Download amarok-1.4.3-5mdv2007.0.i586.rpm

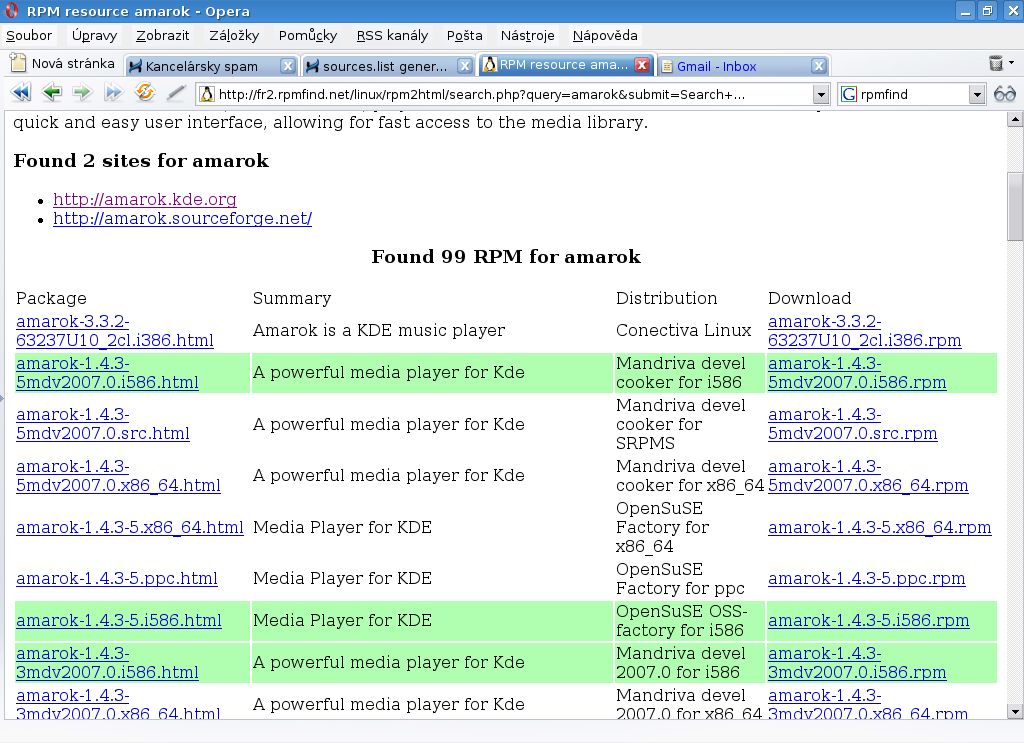pos(857,373)
